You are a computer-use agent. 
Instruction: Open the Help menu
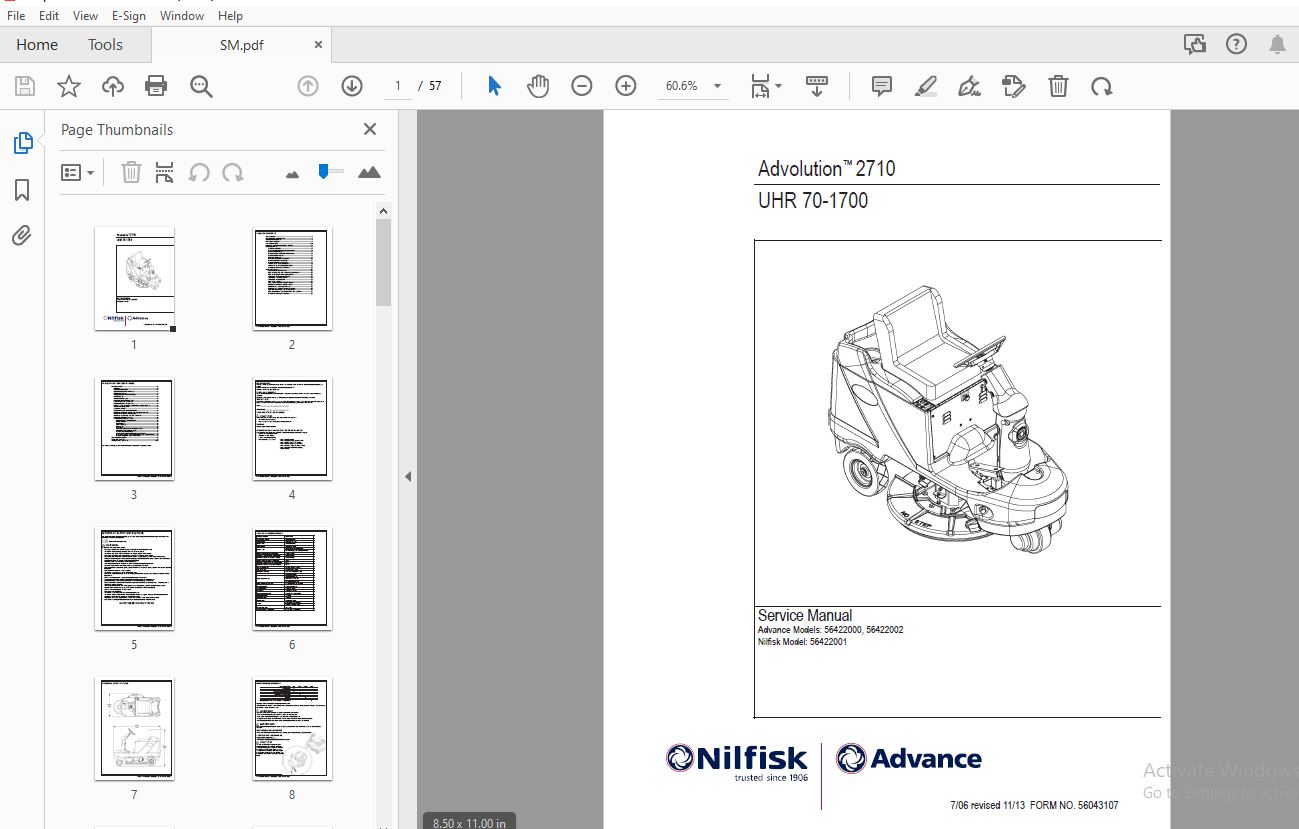[x=231, y=16]
